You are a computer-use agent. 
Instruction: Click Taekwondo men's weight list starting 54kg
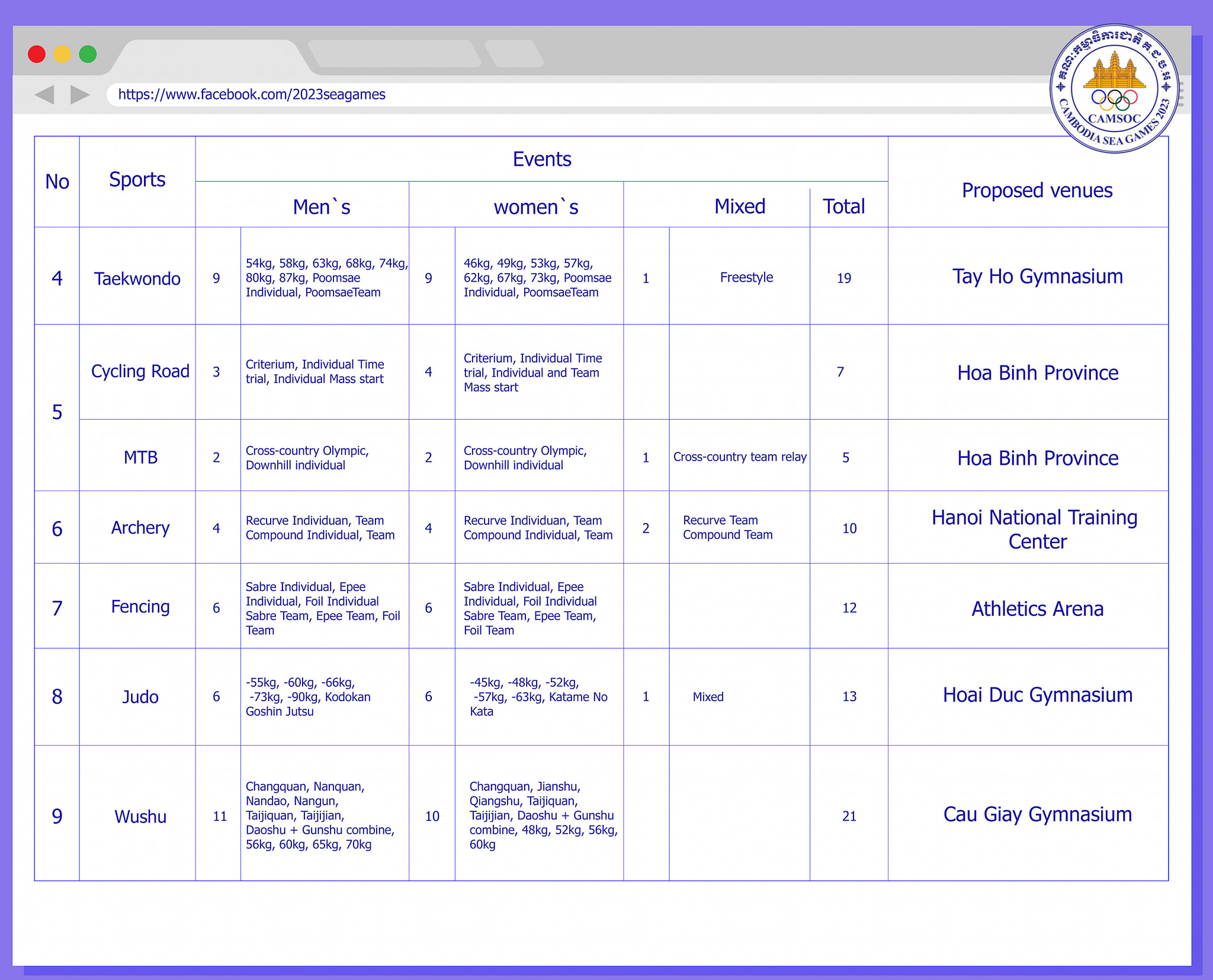pos(326,278)
